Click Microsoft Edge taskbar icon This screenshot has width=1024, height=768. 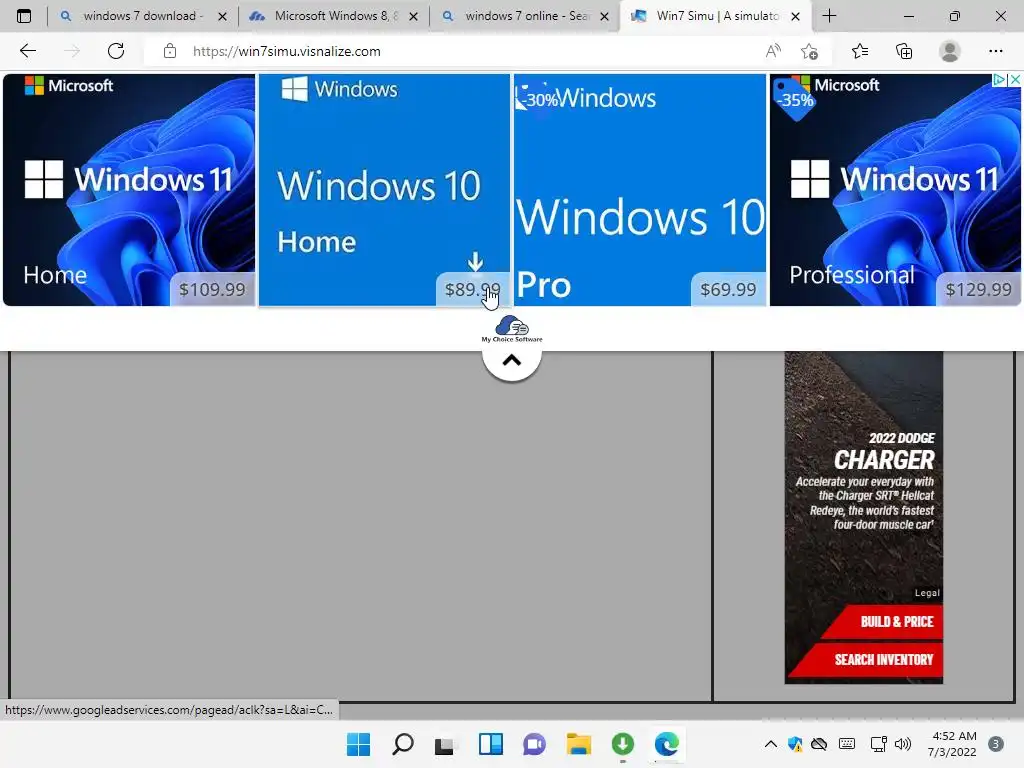667,744
